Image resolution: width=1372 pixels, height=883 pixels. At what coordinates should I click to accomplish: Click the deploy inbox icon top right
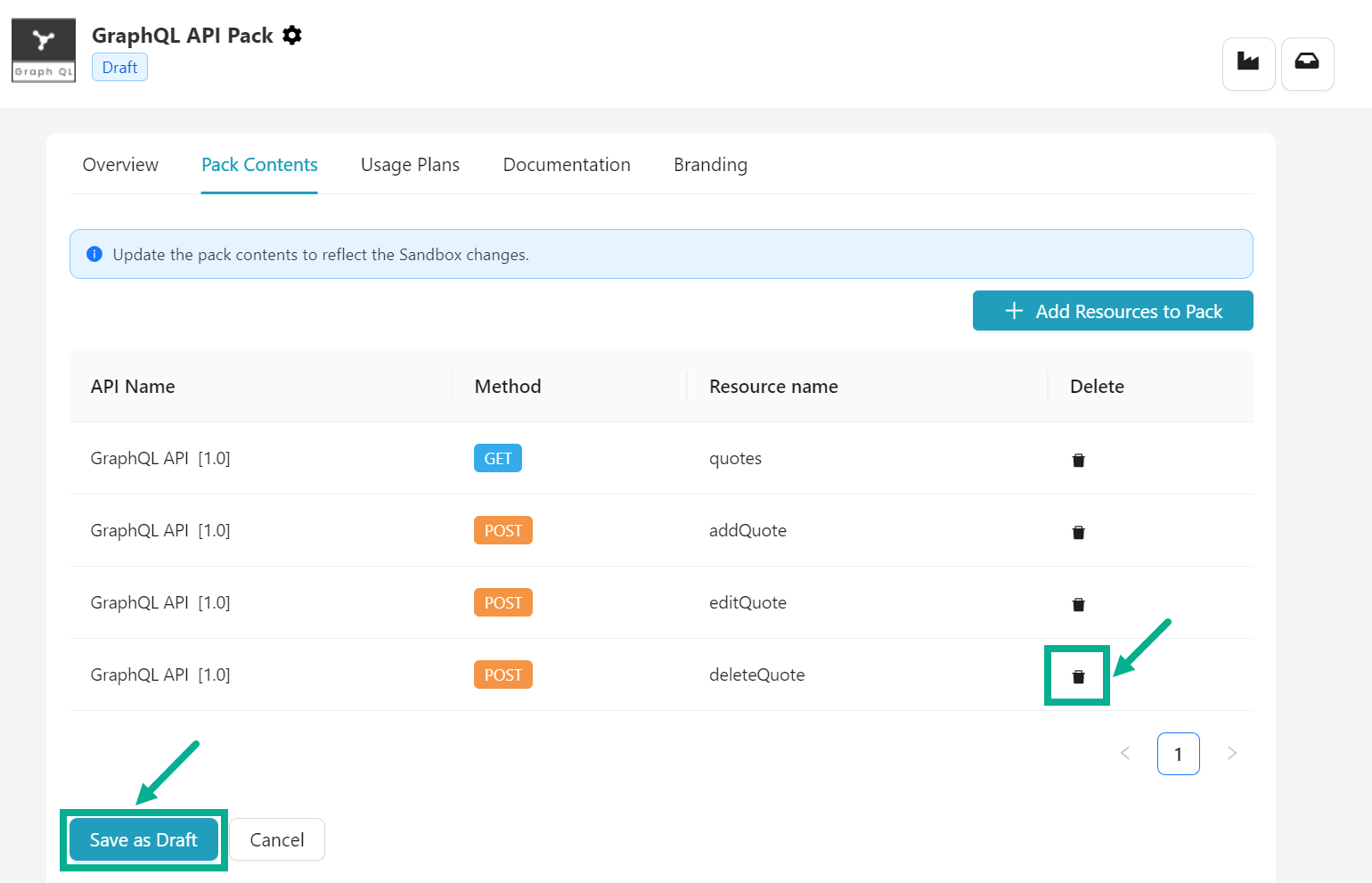tap(1307, 63)
